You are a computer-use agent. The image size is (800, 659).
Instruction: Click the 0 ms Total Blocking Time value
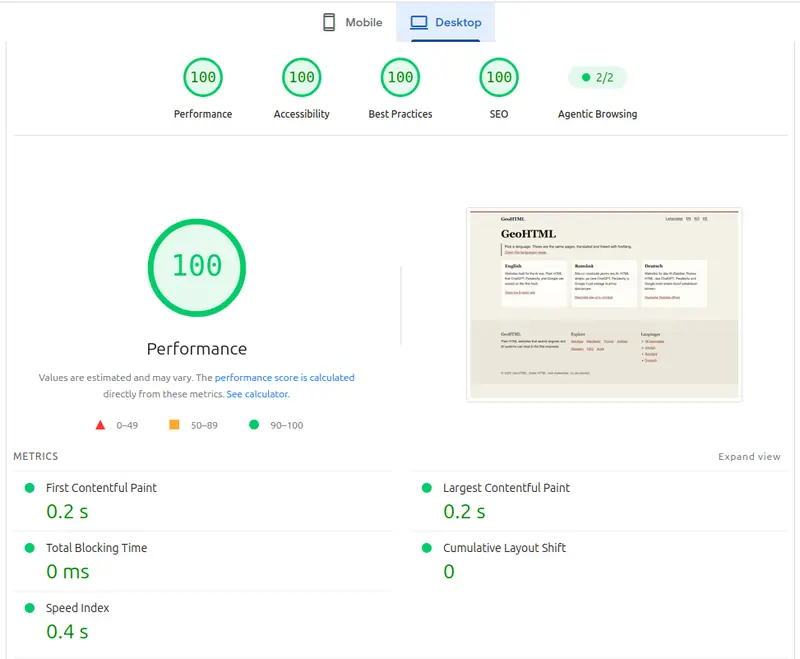pyautogui.click(x=67, y=572)
